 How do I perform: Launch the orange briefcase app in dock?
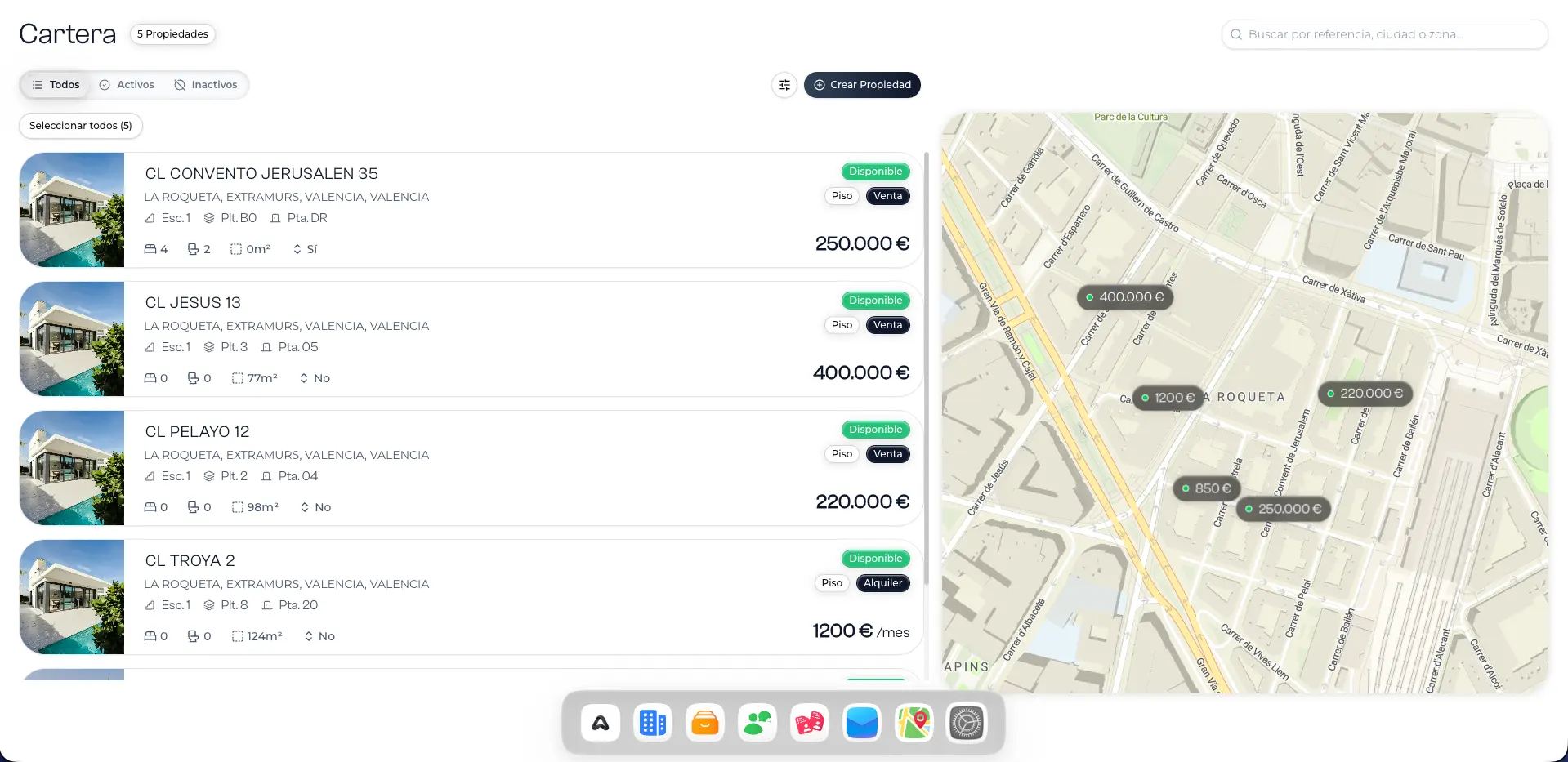[x=704, y=724]
